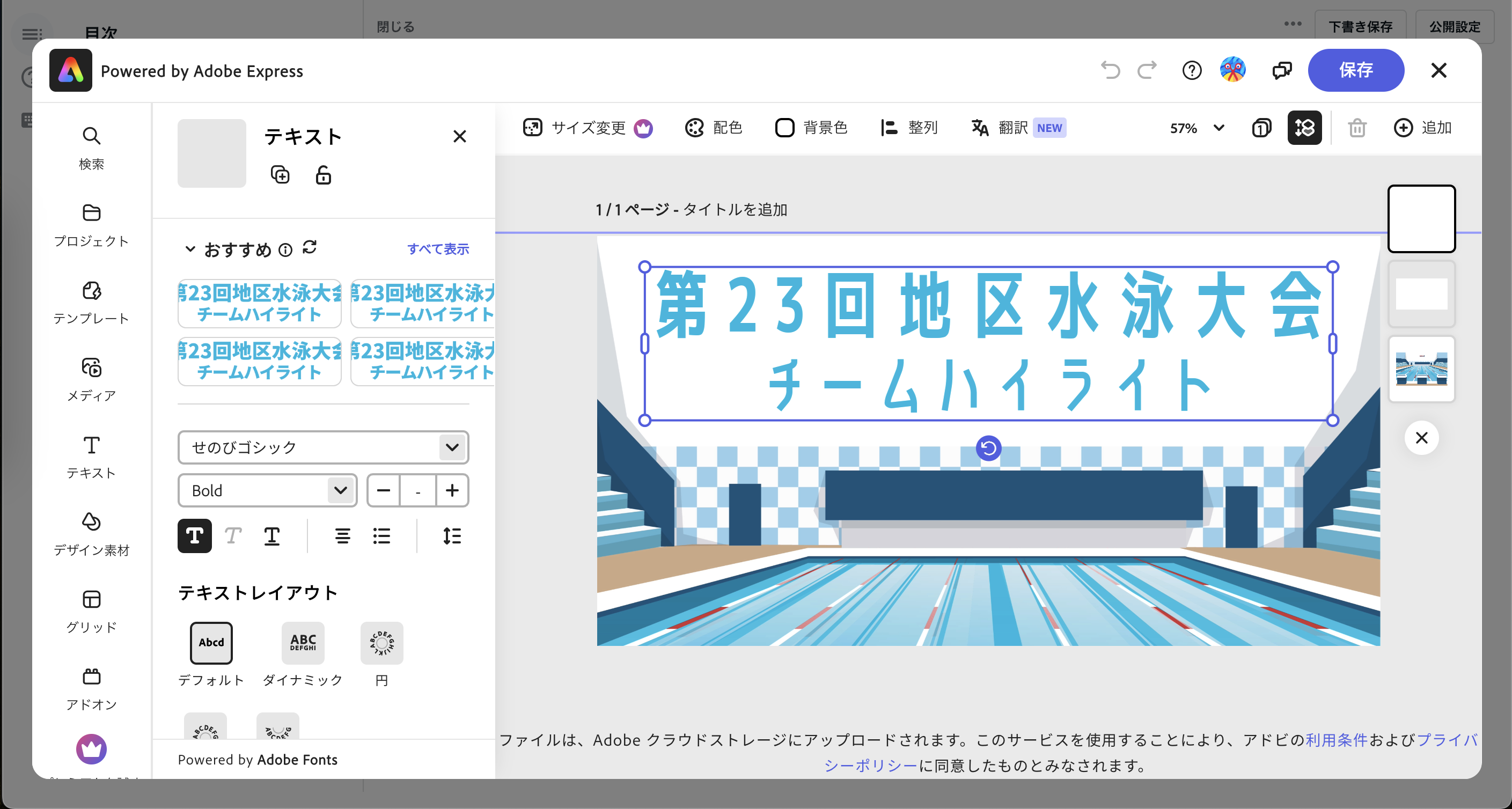
Task: Close the テキスト panel
Action: pos(460,136)
